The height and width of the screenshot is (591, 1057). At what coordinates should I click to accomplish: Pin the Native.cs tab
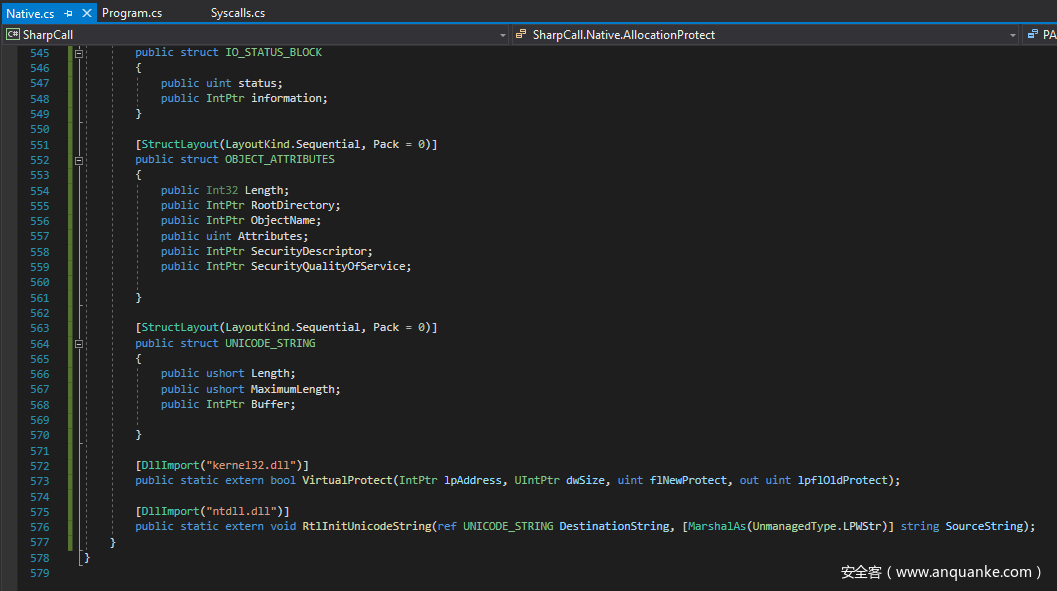pyautogui.click(x=68, y=13)
